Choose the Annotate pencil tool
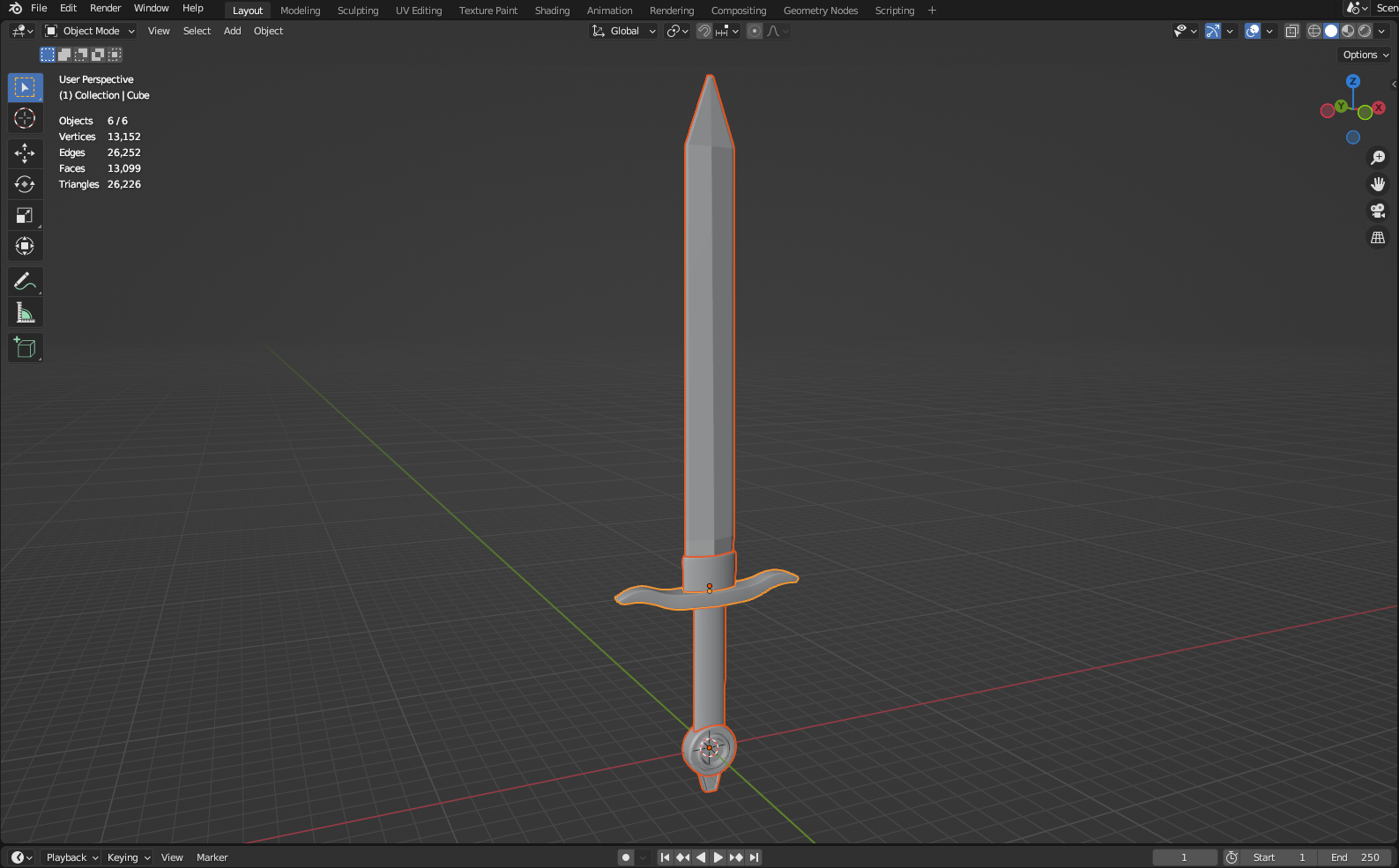The image size is (1399, 868). 25,282
